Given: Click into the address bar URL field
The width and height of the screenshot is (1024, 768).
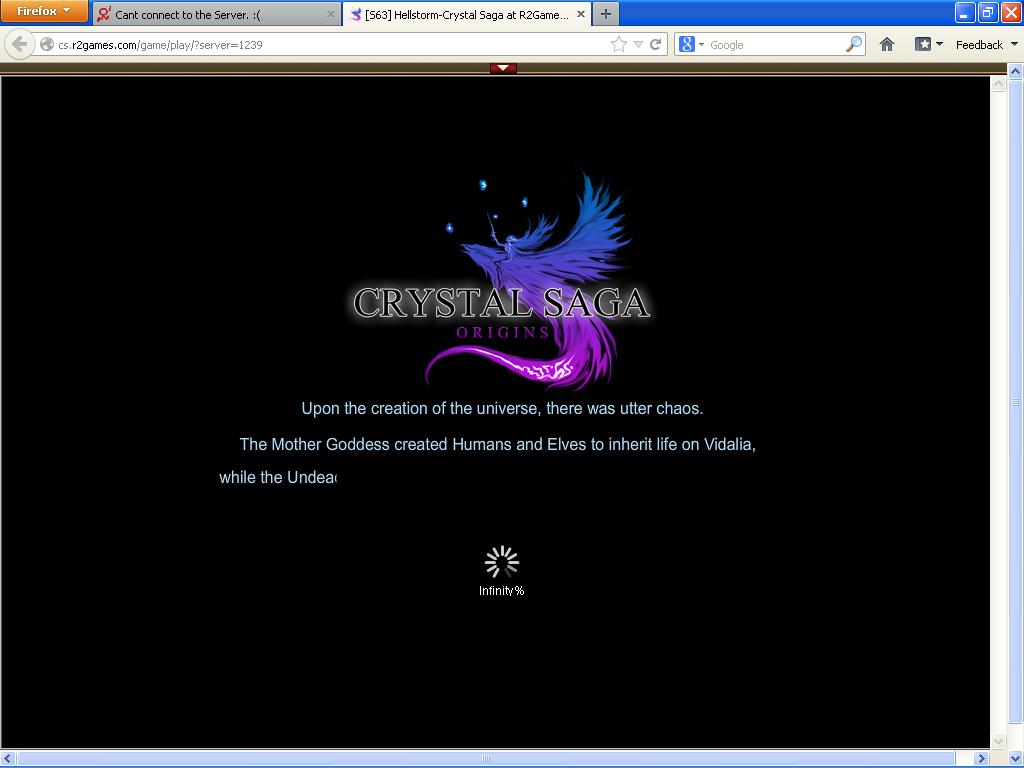Looking at the screenshot, I should (330, 44).
